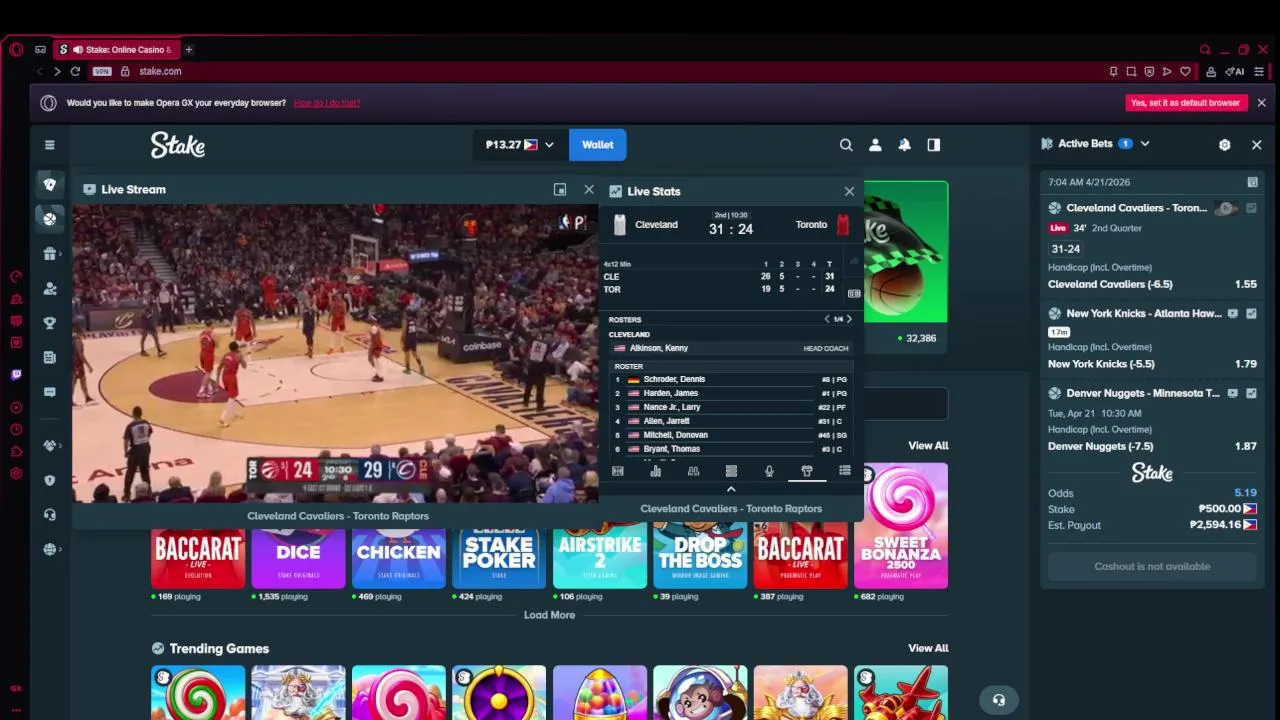Click 'Cashout is not available' button

(x=1152, y=566)
